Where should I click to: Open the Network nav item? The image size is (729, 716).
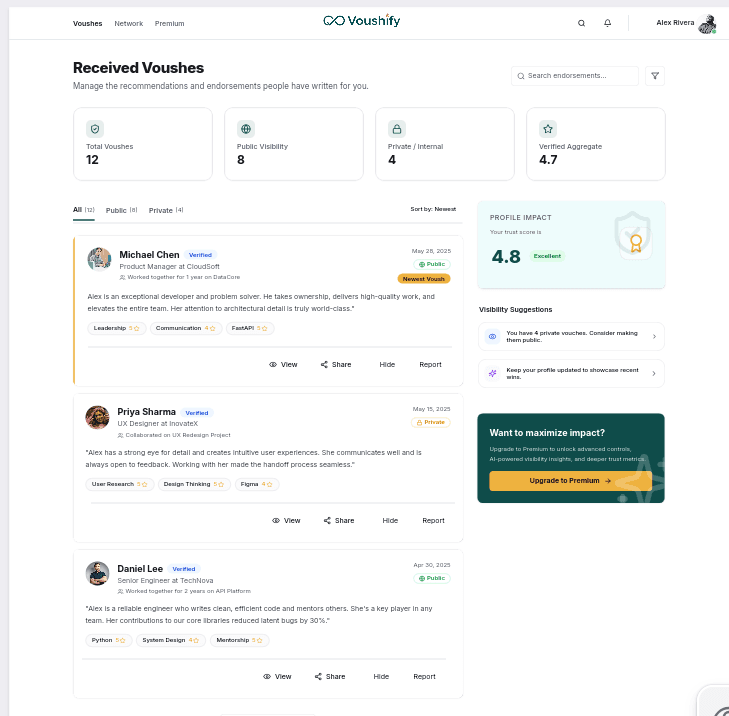(x=129, y=23)
